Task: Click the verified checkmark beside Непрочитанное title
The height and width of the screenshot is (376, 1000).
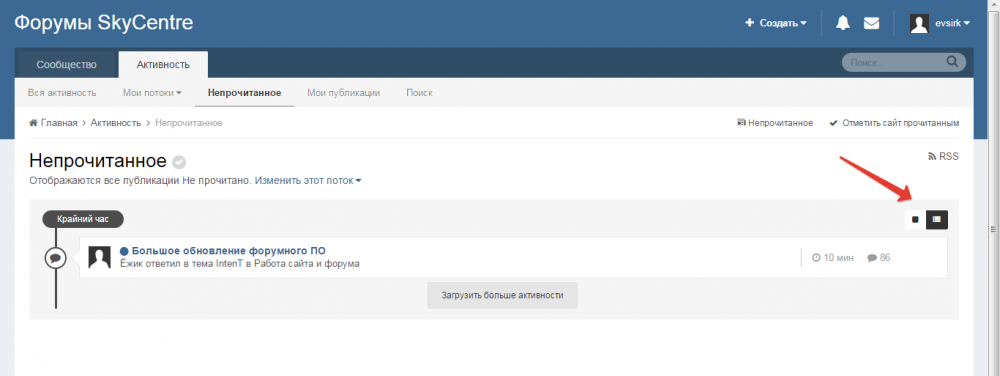Action: point(179,162)
